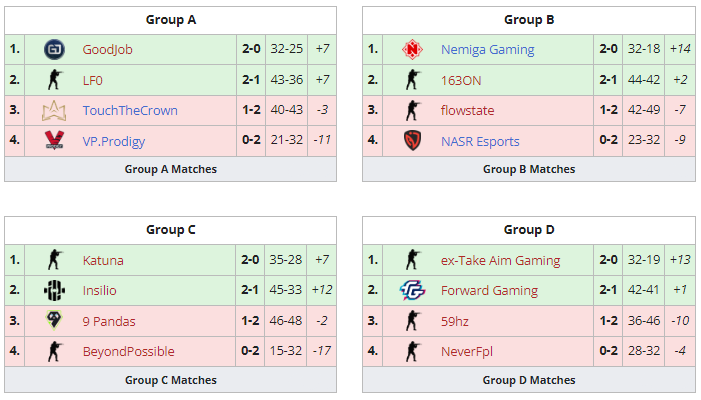Open the GoodJob team page link
Screen dimensions: 701x400
point(108,49)
